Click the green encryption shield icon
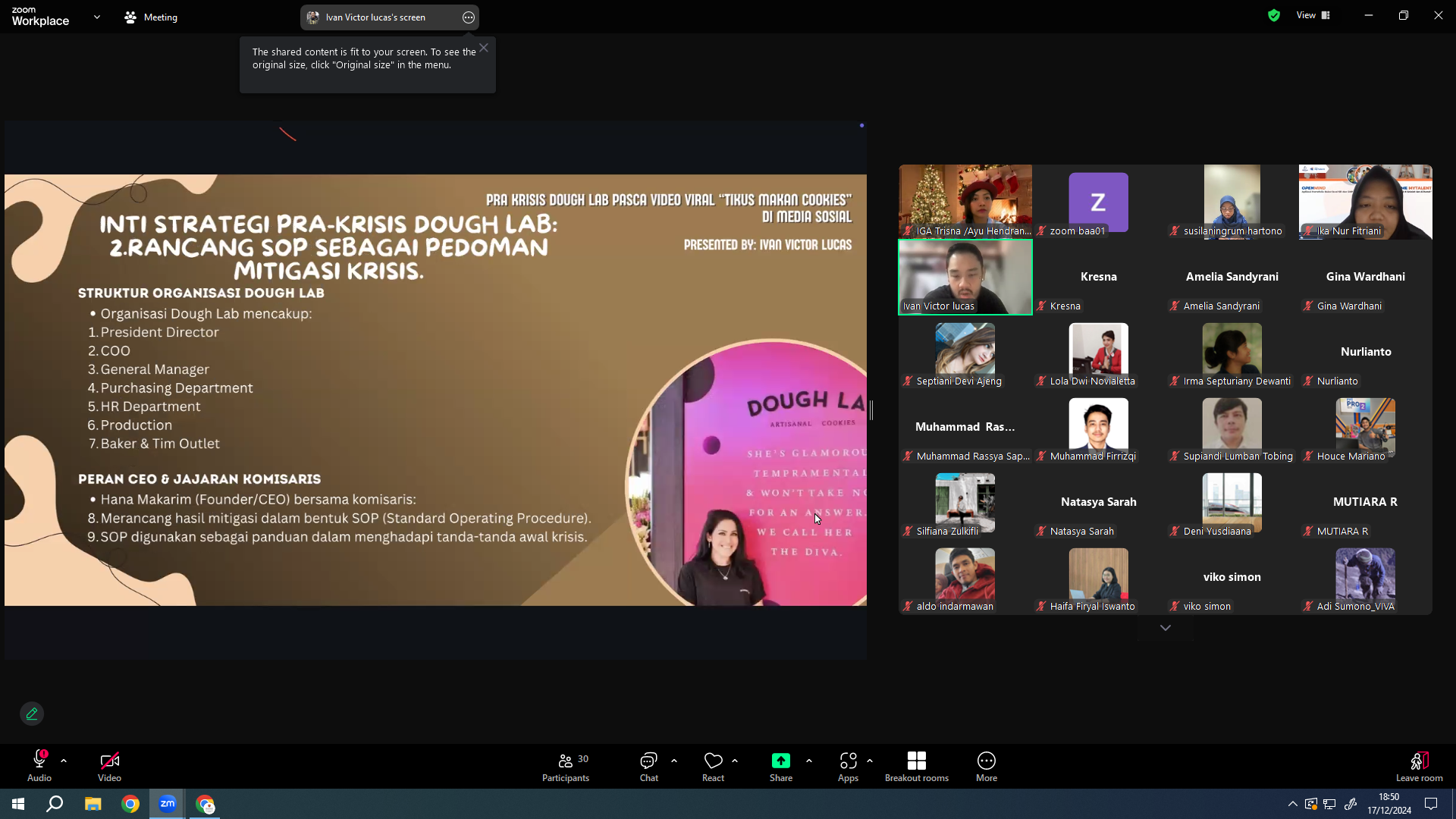This screenshot has width=1456, height=819. coord(1274,15)
